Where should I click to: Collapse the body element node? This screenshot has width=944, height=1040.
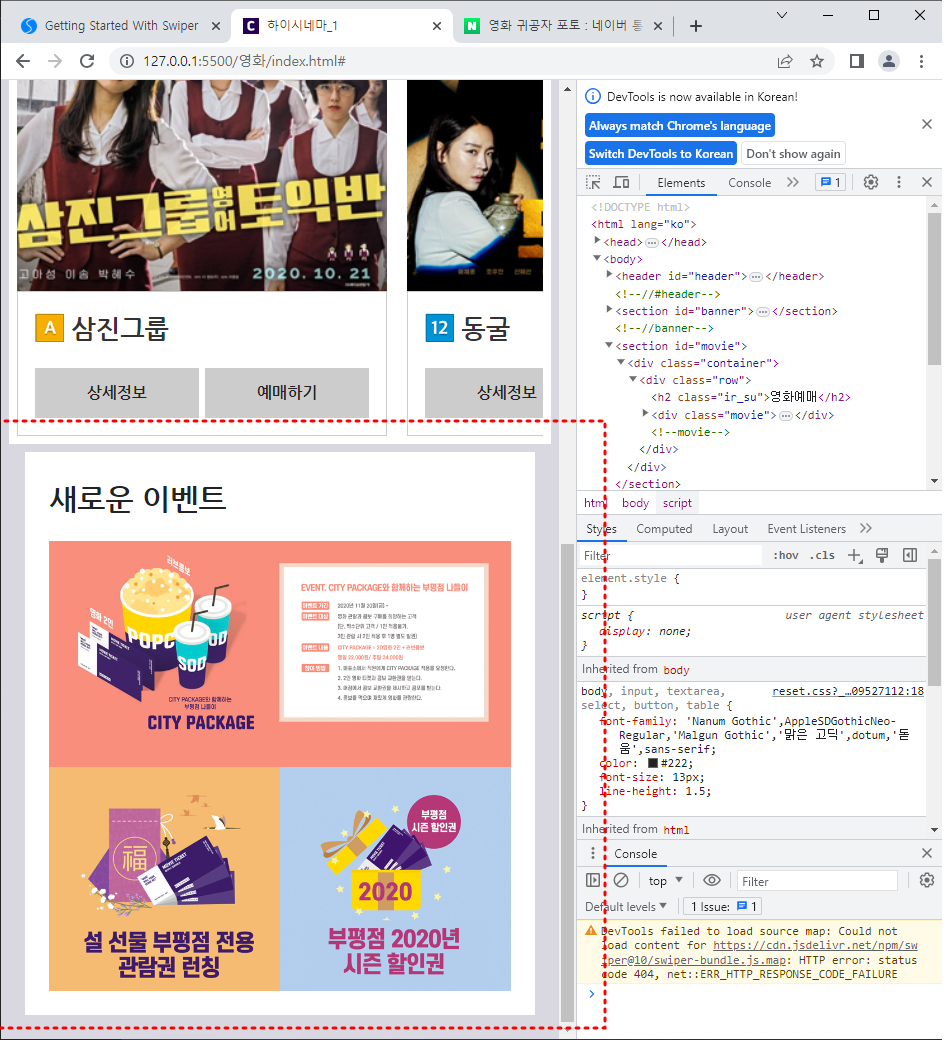click(597, 259)
